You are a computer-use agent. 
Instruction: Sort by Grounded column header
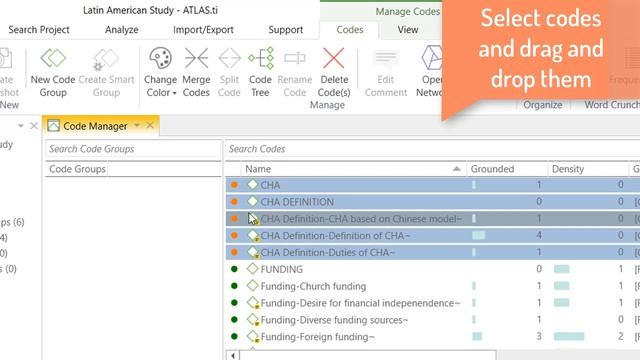coord(507,169)
